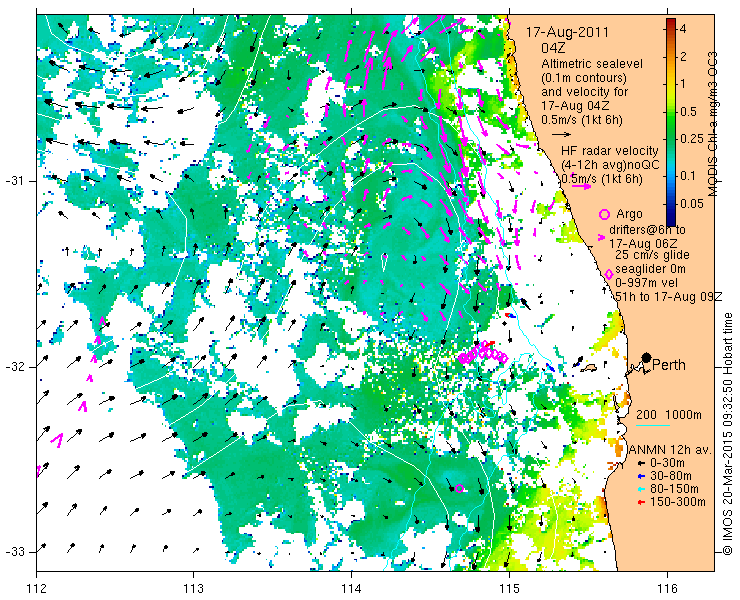Click the 'MODIS Chl-a mg/m3 OC3' colorbar title
This screenshot has height=600, width=740.
713,124
